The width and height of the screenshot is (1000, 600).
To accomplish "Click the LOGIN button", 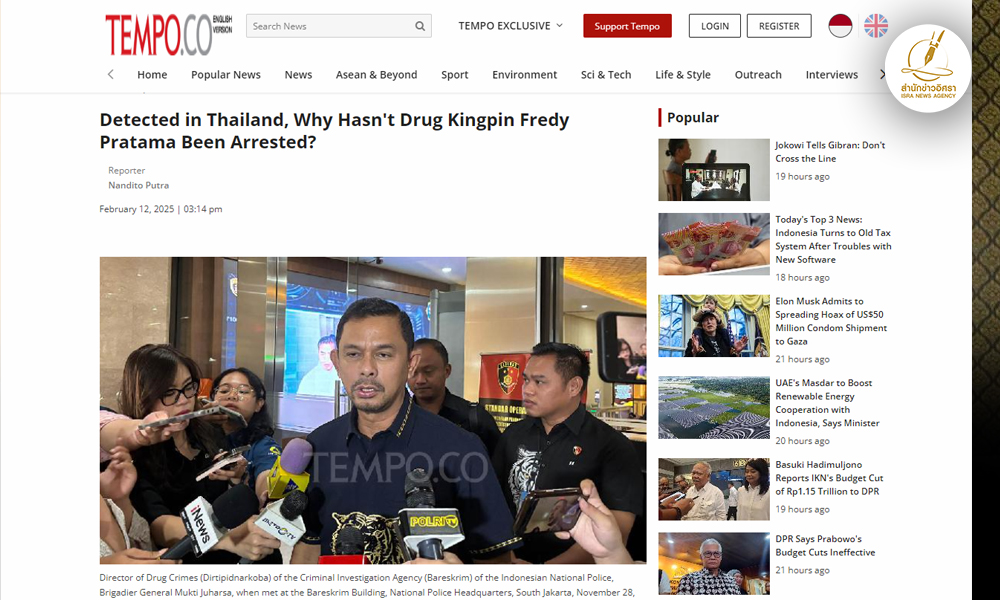I will coord(715,26).
